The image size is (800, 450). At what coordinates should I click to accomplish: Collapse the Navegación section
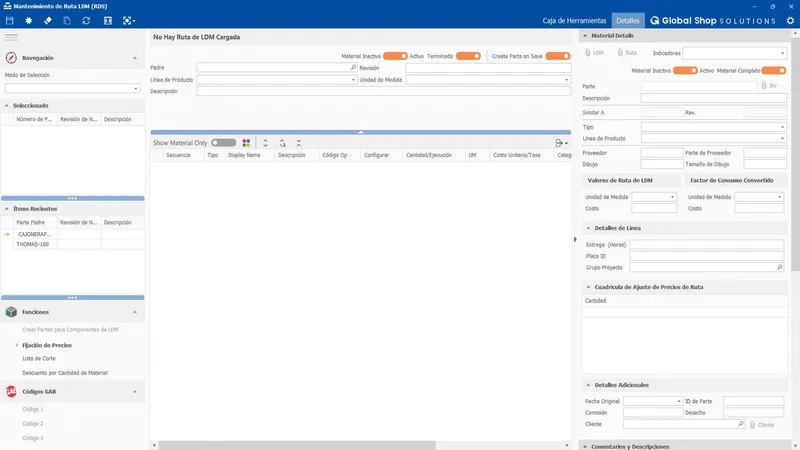(135, 58)
